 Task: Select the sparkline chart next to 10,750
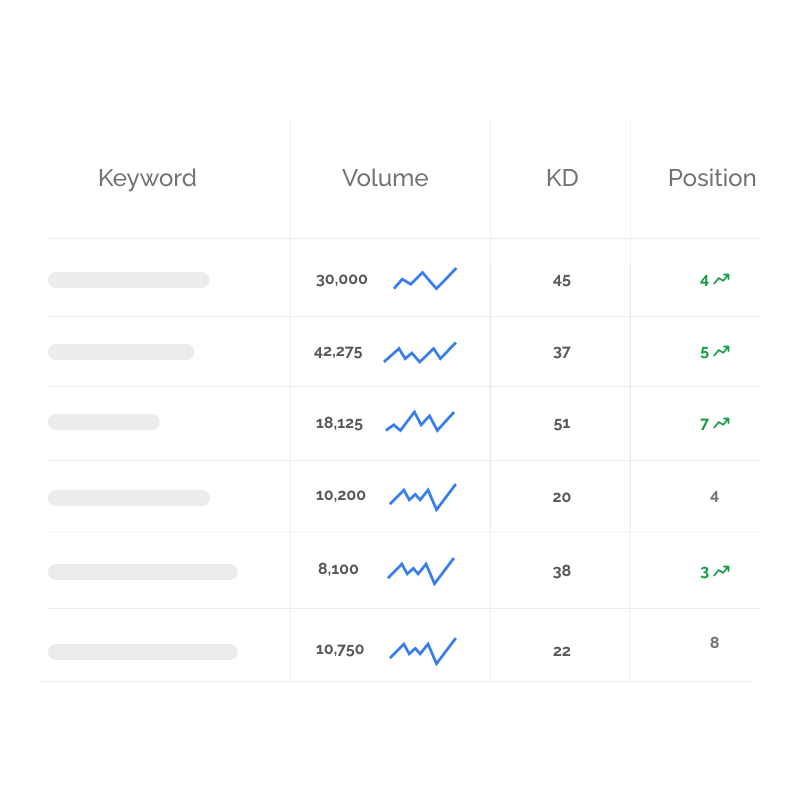(423, 650)
